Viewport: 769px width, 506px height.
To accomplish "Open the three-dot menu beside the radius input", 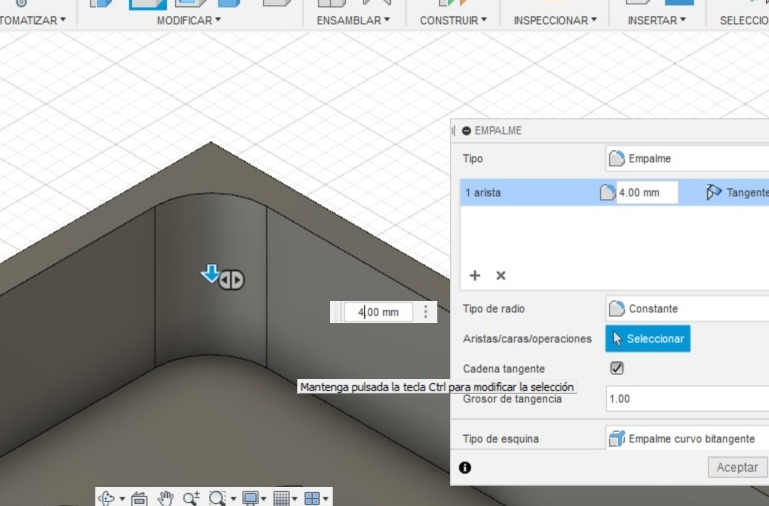I will (425, 312).
